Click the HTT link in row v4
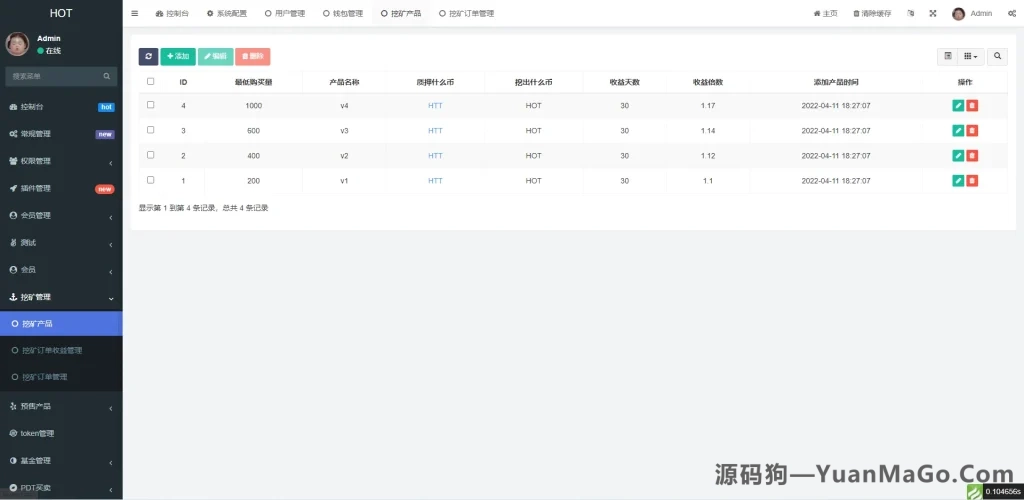 [436, 106]
